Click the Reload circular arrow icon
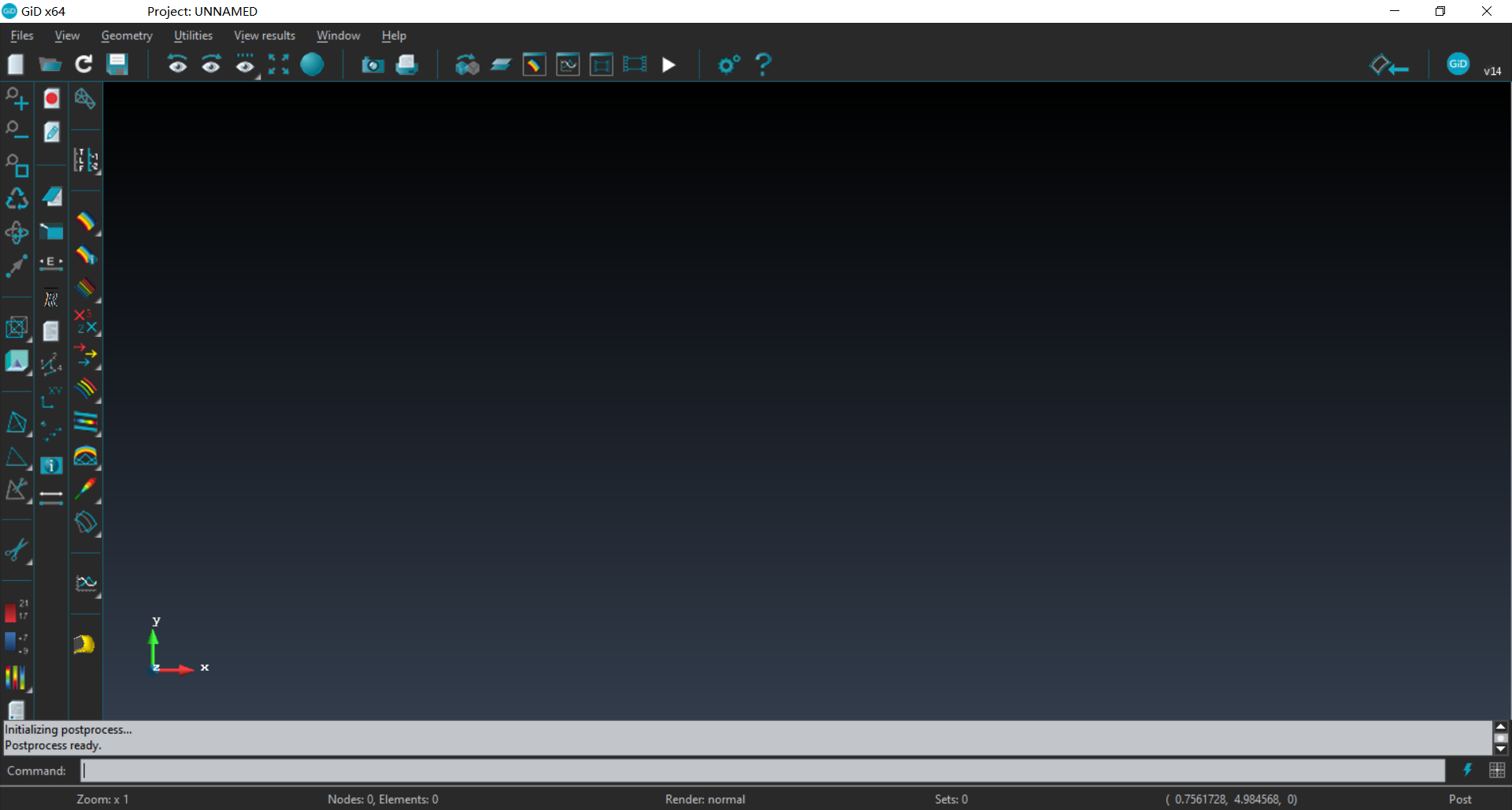 pyautogui.click(x=83, y=65)
